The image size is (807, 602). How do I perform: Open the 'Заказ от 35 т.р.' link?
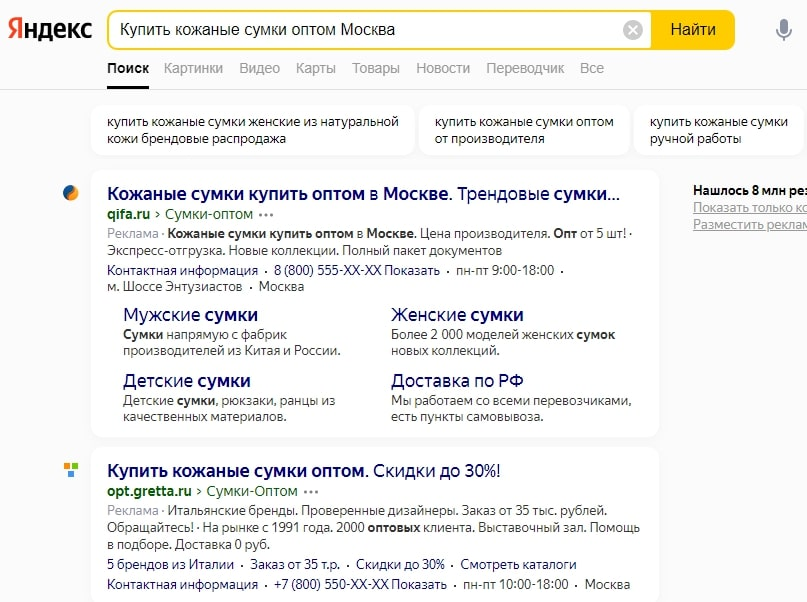295,564
